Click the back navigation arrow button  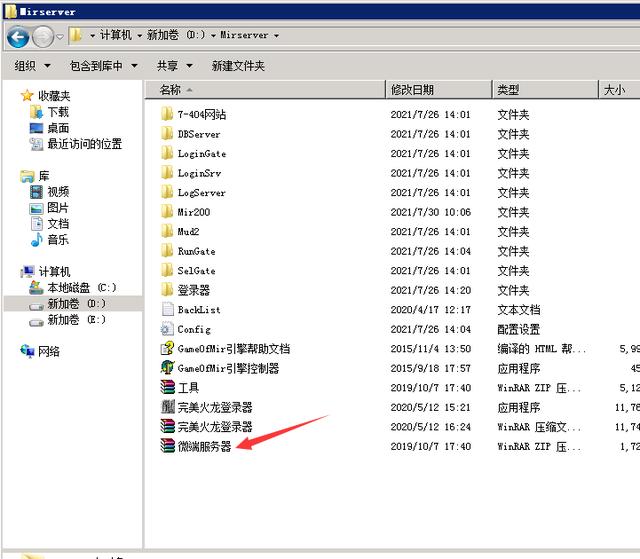pyautogui.click(x=18, y=37)
